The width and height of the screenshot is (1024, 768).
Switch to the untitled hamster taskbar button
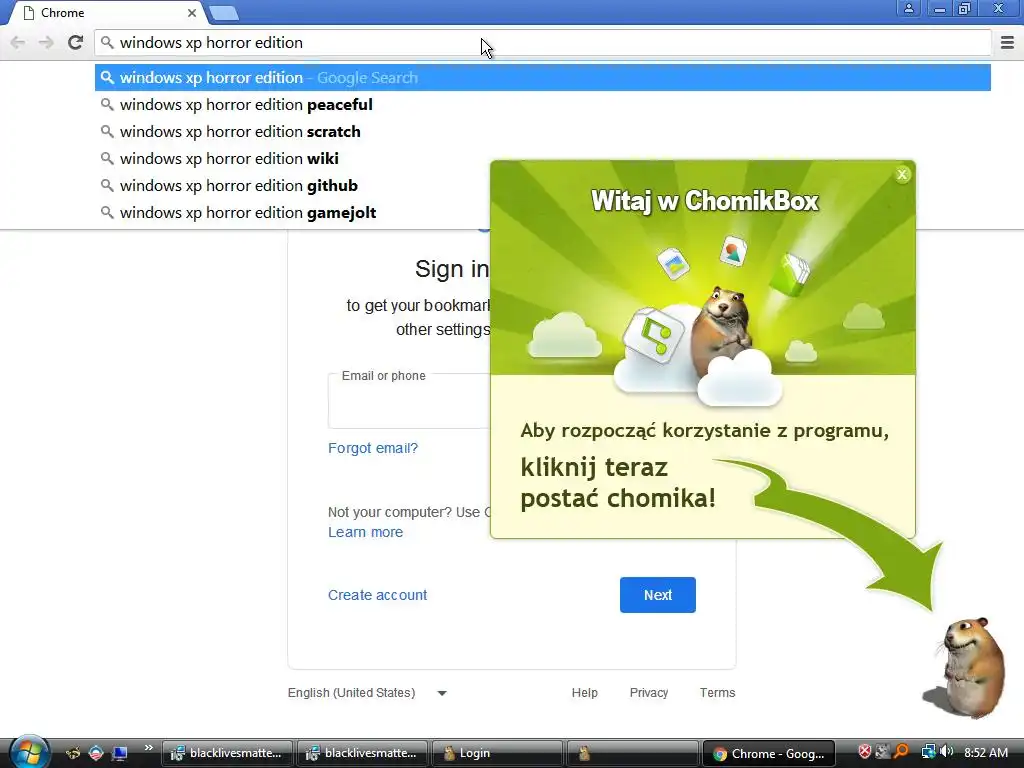pos(631,753)
